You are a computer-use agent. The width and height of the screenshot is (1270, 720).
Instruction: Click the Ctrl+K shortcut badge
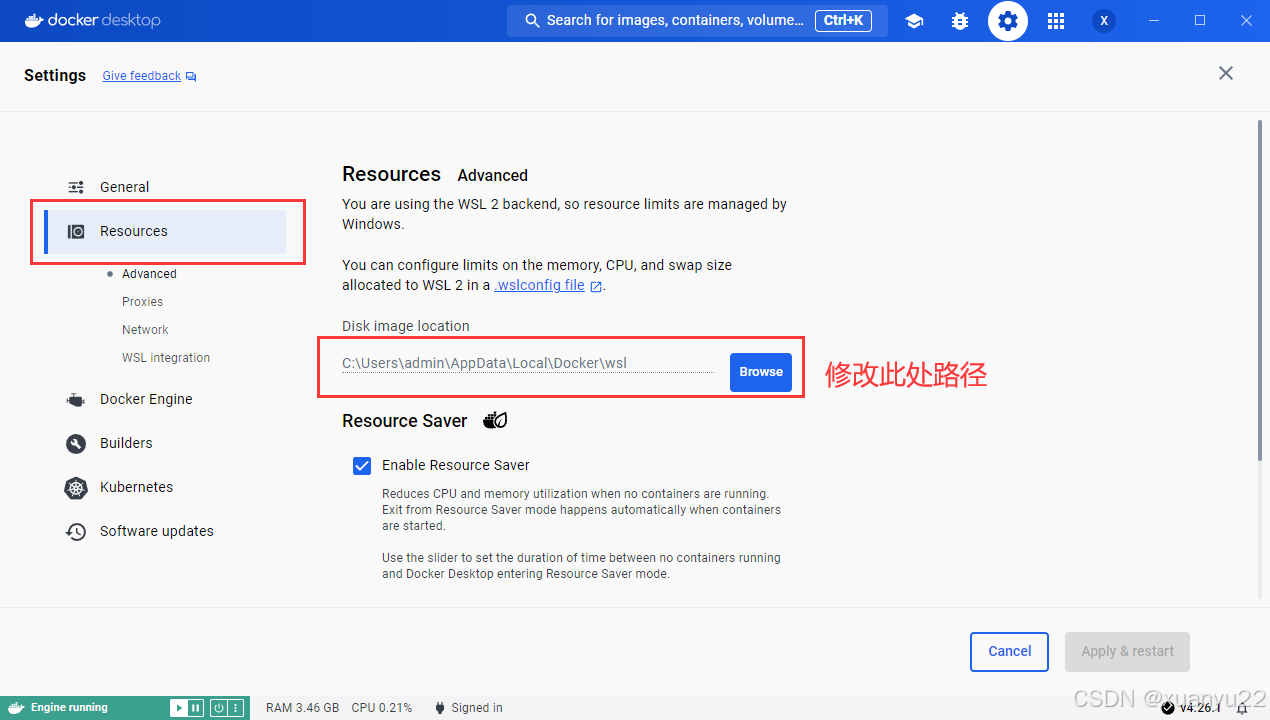[844, 21]
